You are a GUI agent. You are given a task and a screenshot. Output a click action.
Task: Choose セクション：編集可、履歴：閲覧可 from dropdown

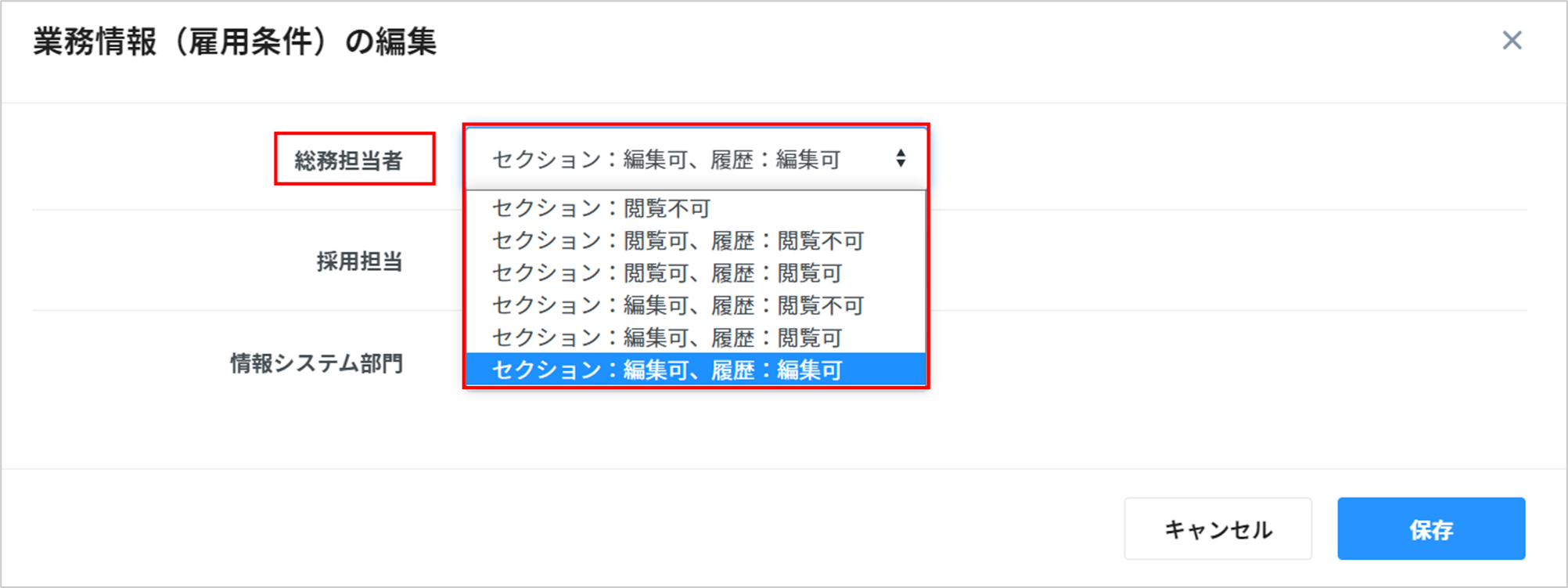pyautogui.click(x=667, y=338)
